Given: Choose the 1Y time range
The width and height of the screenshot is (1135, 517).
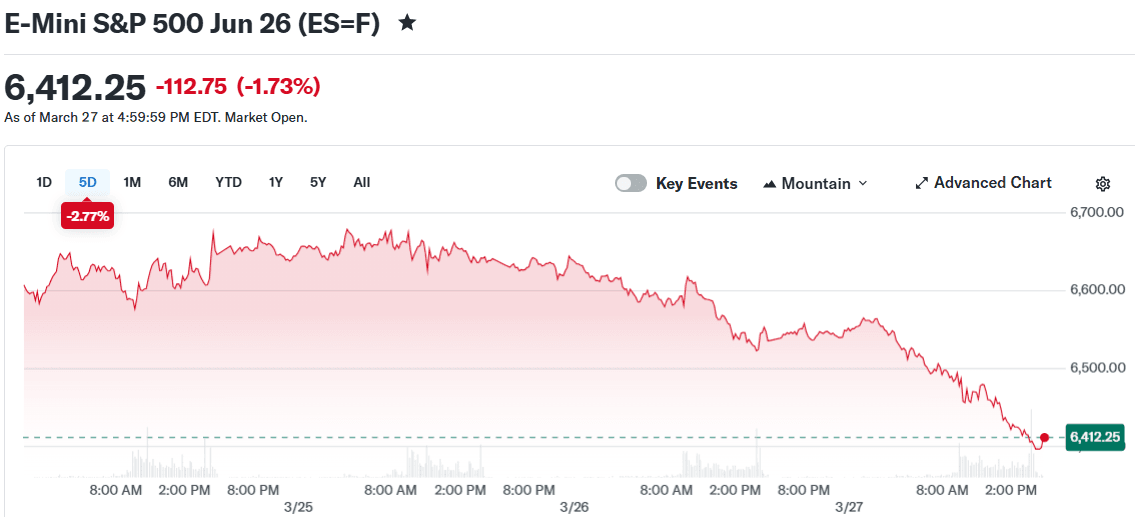Looking at the screenshot, I should point(276,182).
